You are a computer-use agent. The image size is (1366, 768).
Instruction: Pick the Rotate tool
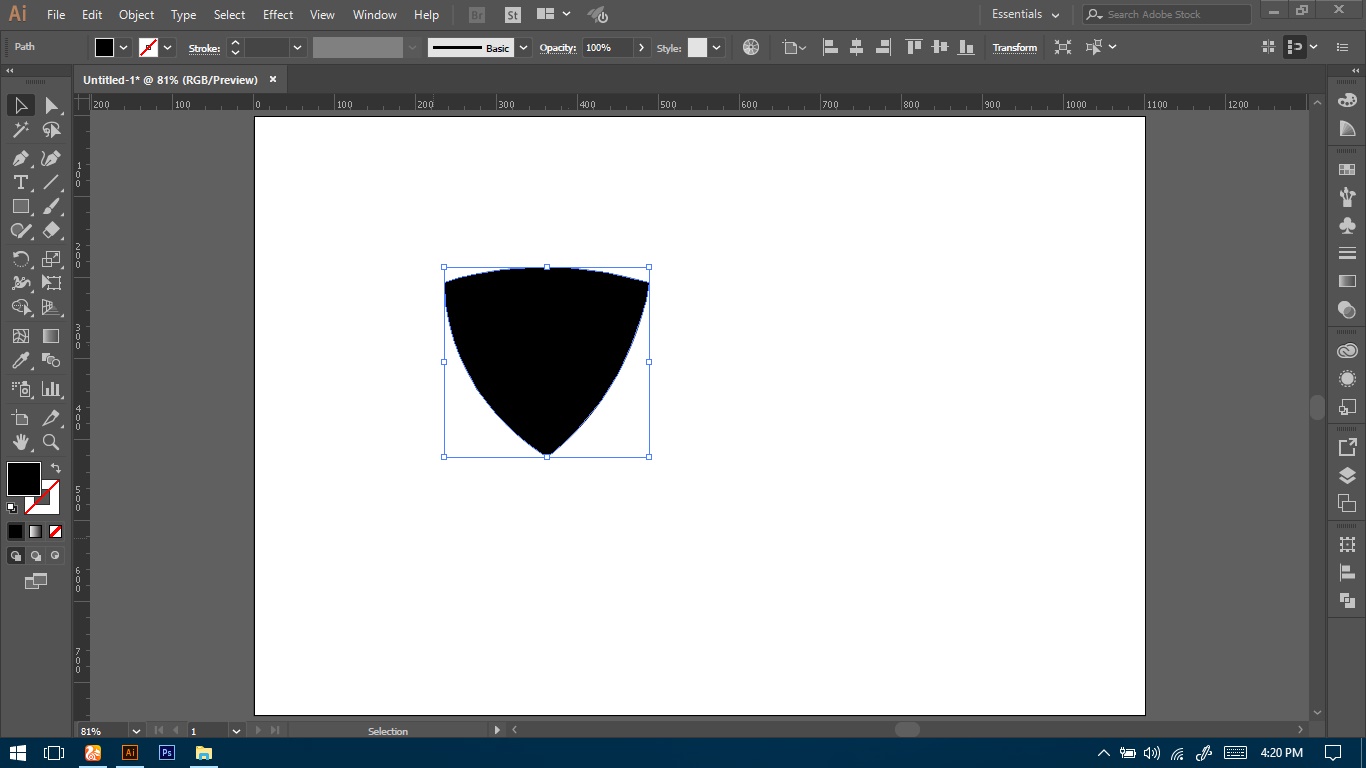[x=20, y=259]
